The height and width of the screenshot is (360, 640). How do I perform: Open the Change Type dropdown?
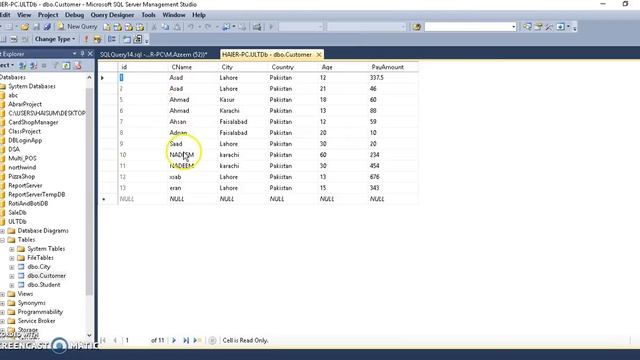tap(55, 39)
